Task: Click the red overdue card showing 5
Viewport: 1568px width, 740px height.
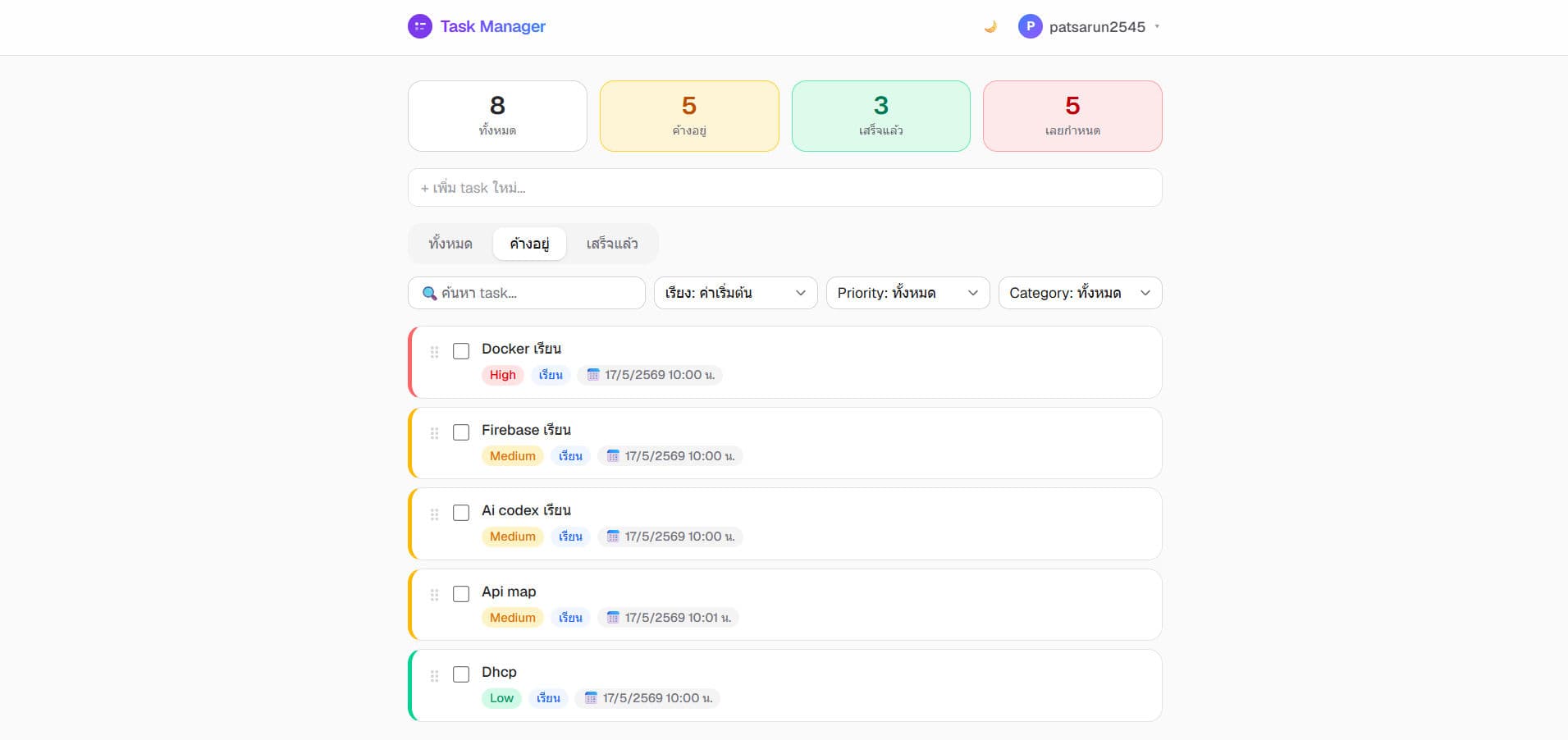Action: click(1072, 116)
